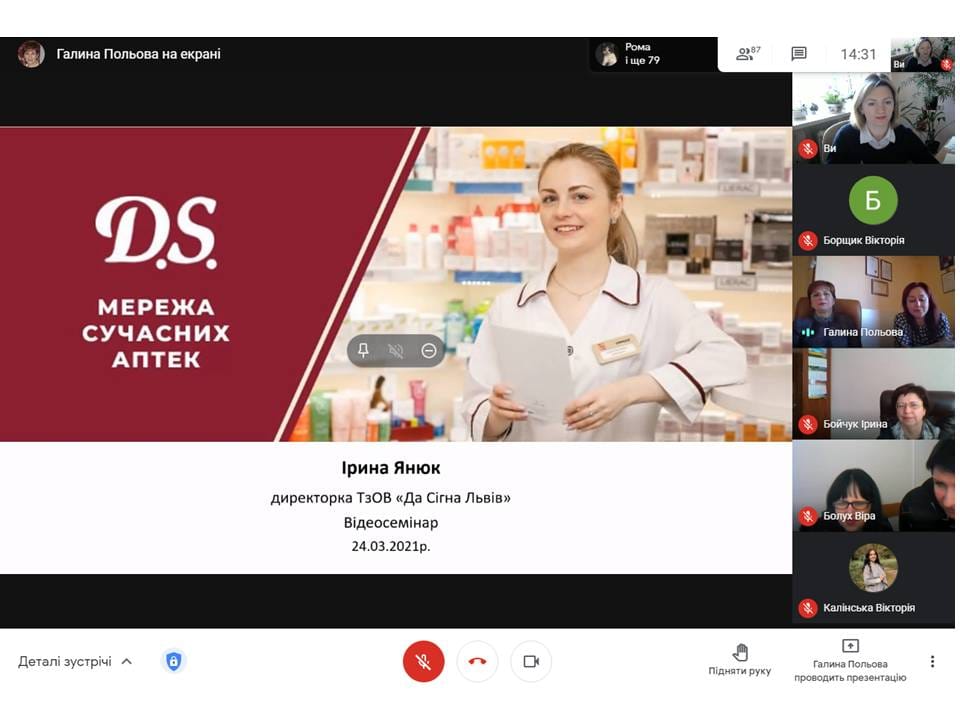Pin the presentation with the pin icon
The width and height of the screenshot is (960, 720).
(x=363, y=350)
